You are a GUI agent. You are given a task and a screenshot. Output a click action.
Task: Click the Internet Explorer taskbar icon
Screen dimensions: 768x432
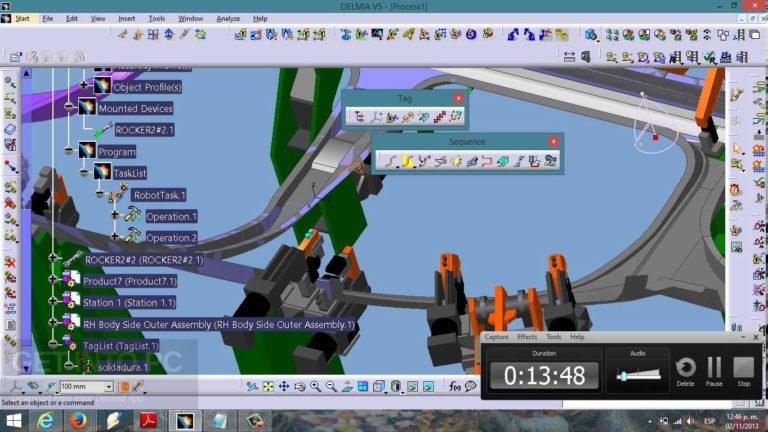[46, 421]
